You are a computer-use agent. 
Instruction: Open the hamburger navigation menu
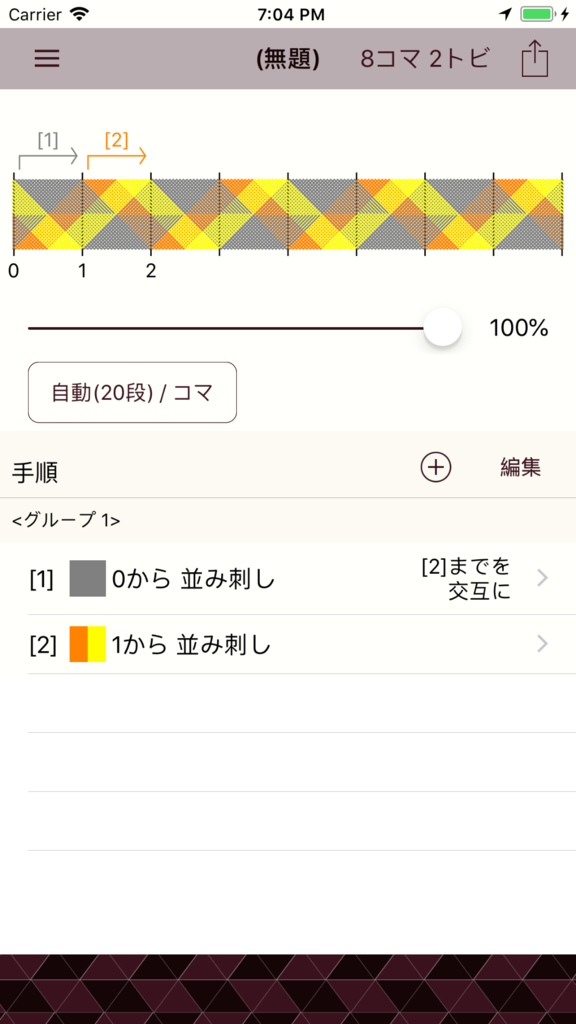[44, 59]
